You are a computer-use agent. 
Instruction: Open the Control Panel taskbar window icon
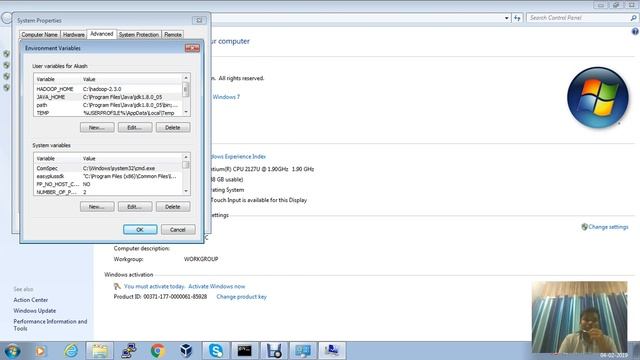(303, 351)
